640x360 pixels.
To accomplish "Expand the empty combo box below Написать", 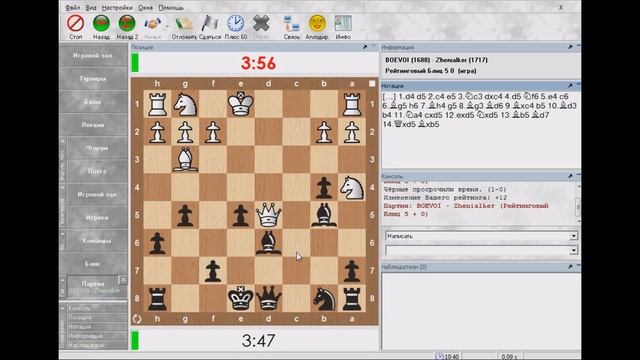I will click(x=573, y=250).
